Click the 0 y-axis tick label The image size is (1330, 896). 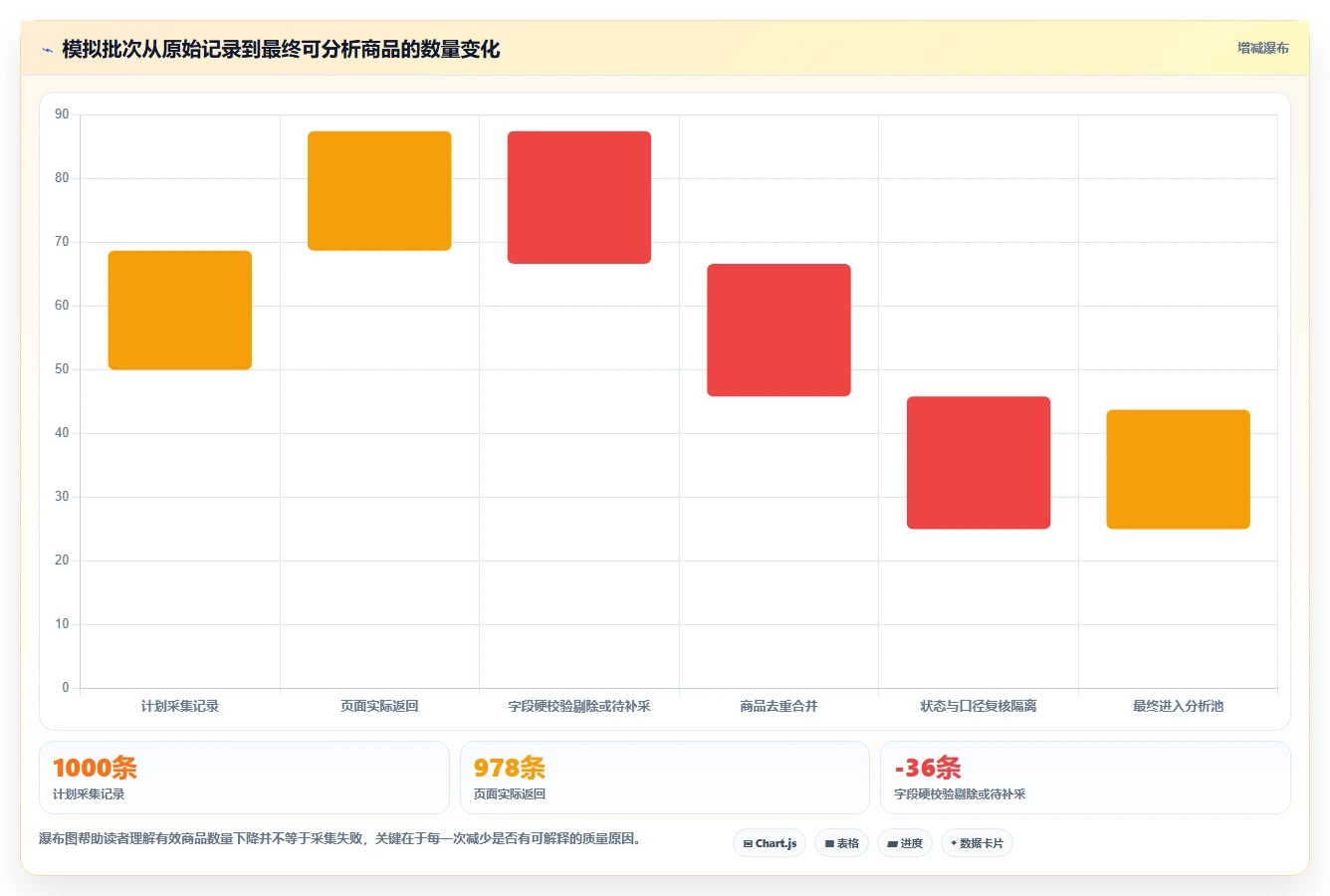tap(66, 687)
